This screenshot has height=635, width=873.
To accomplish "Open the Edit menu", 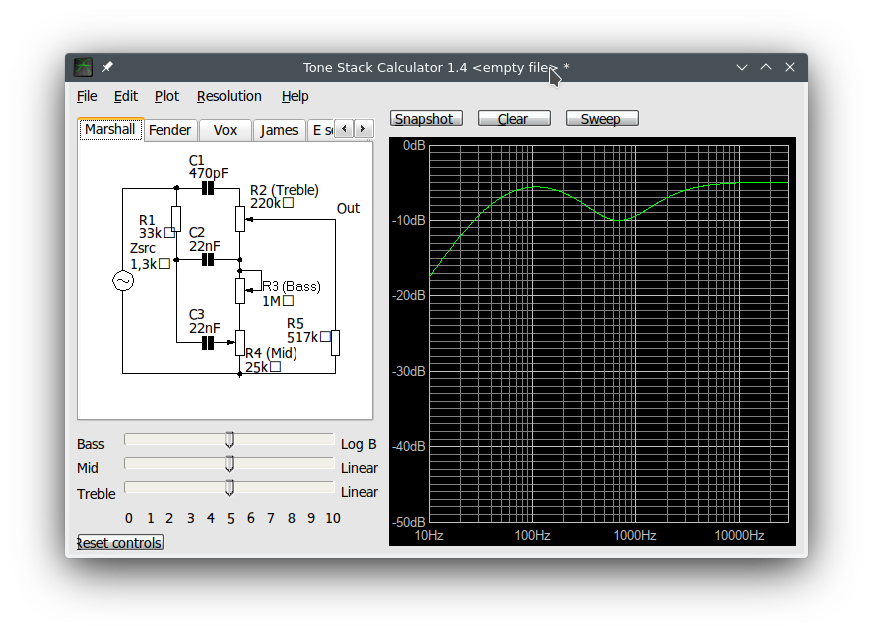I will pyautogui.click(x=126, y=96).
